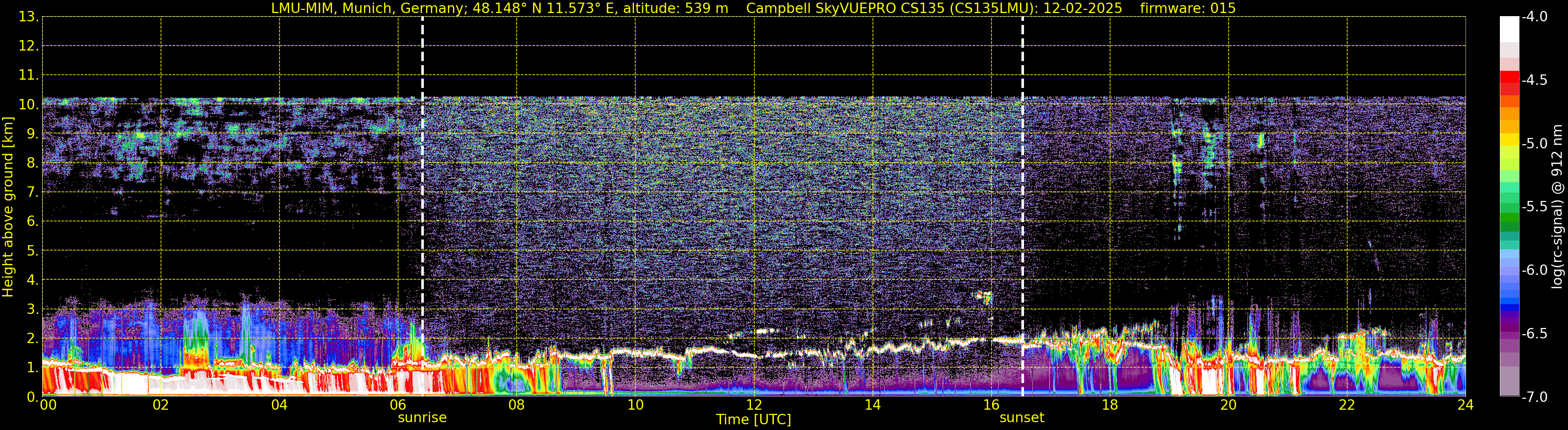Click the "log(rc-signal) @ 912 nm" colorbar title
The width and height of the screenshot is (1568, 430).
1558,207
